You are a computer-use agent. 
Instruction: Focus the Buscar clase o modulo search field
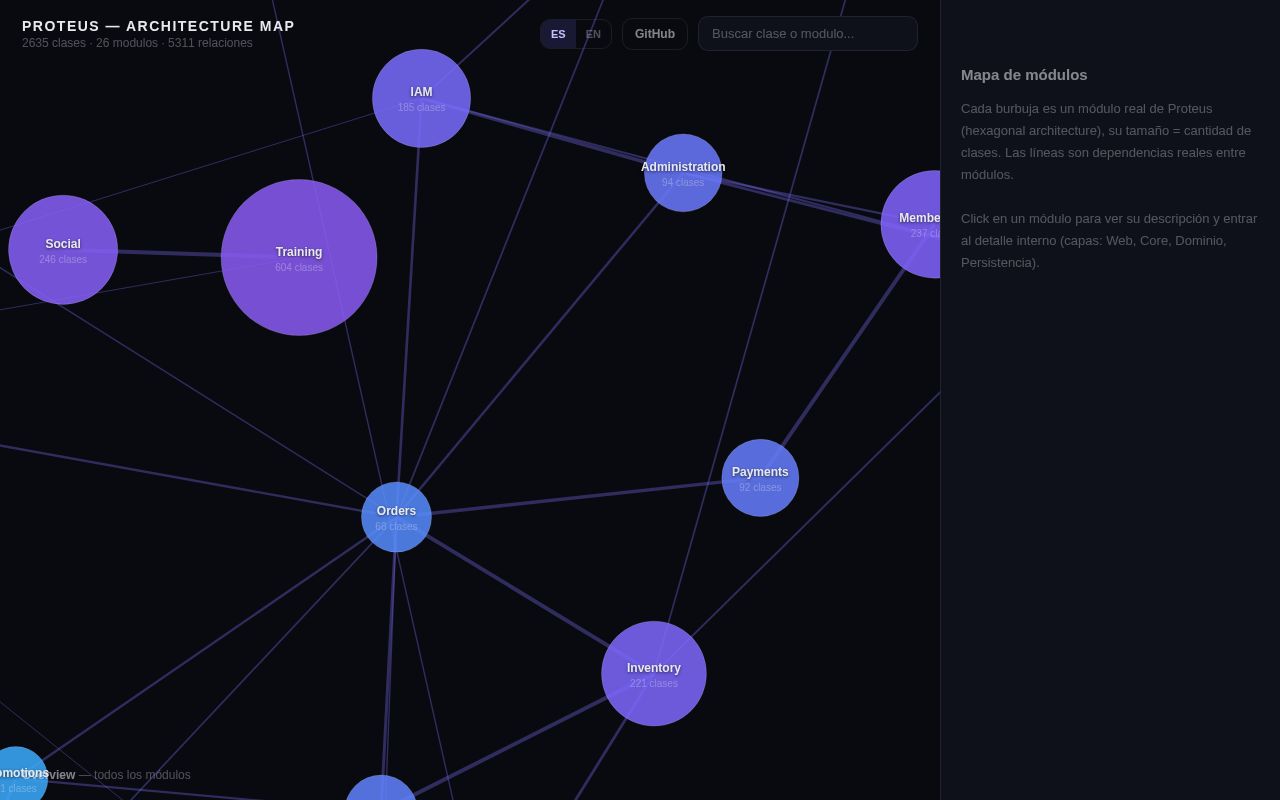click(808, 33)
